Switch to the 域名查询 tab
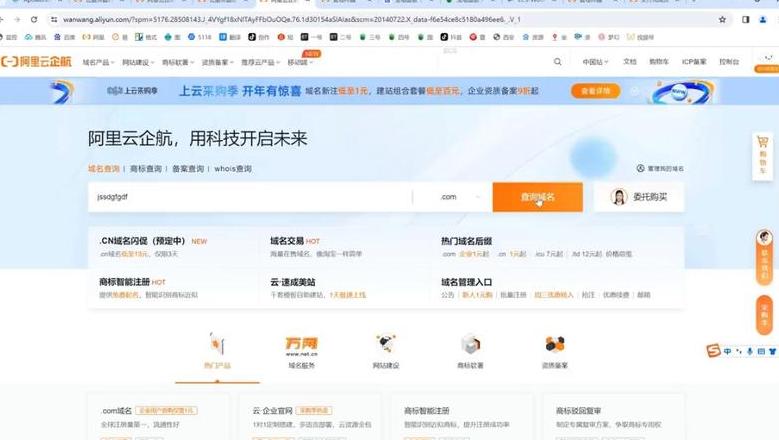 tap(104, 169)
